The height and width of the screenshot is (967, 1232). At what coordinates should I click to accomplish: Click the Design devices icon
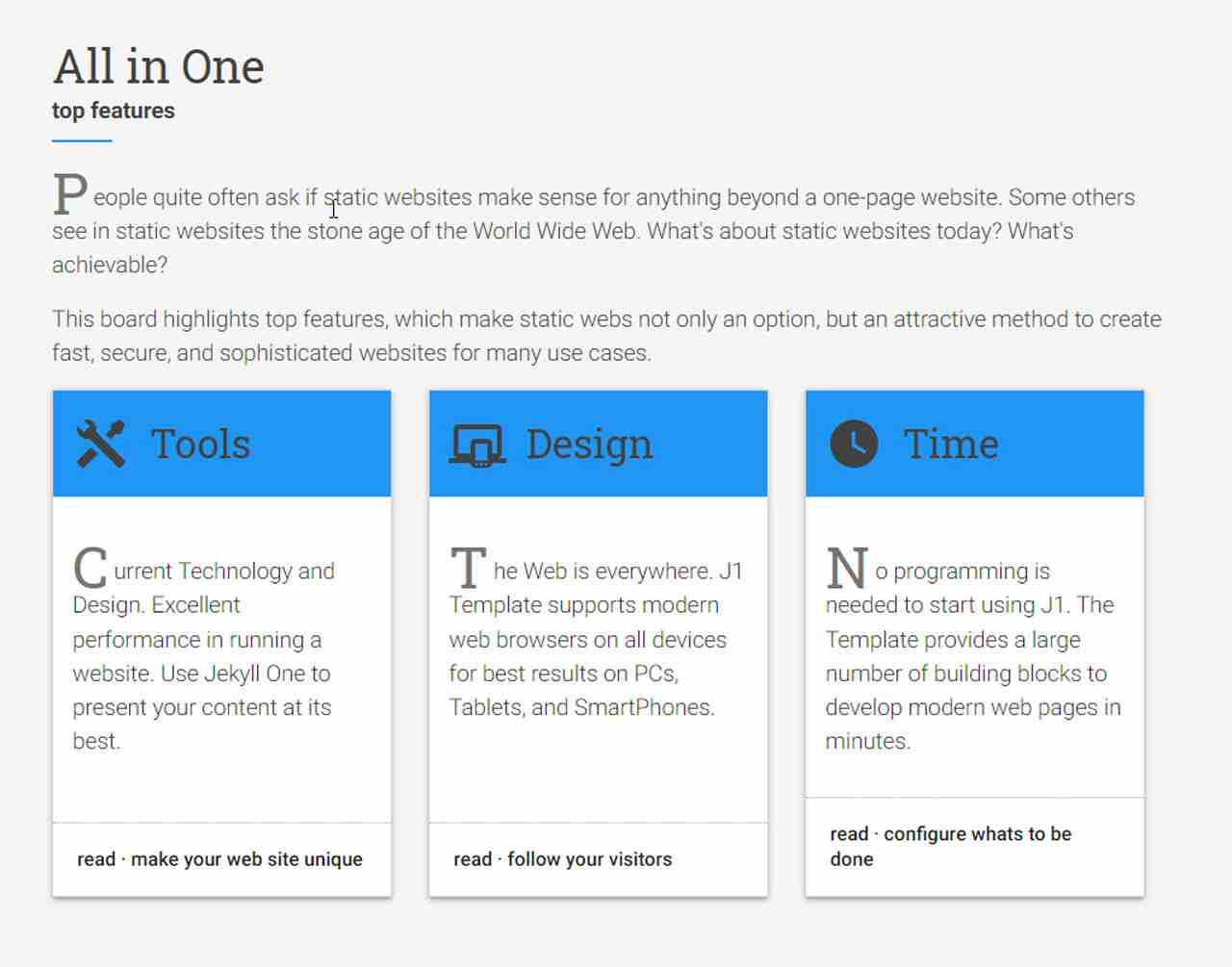pyautogui.click(x=477, y=445)
